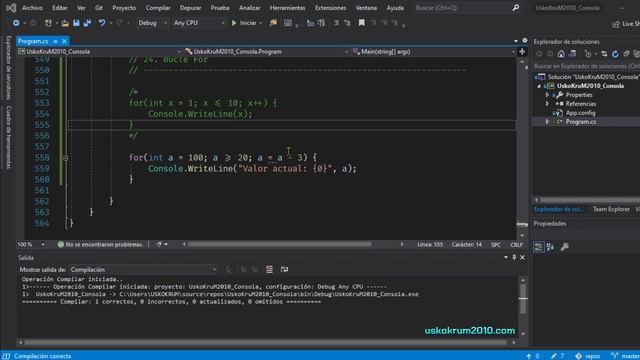Click the editor horizontal scrollbar
Screen dimensions: 640x360
pyautogui.click(x=280, y=244)
